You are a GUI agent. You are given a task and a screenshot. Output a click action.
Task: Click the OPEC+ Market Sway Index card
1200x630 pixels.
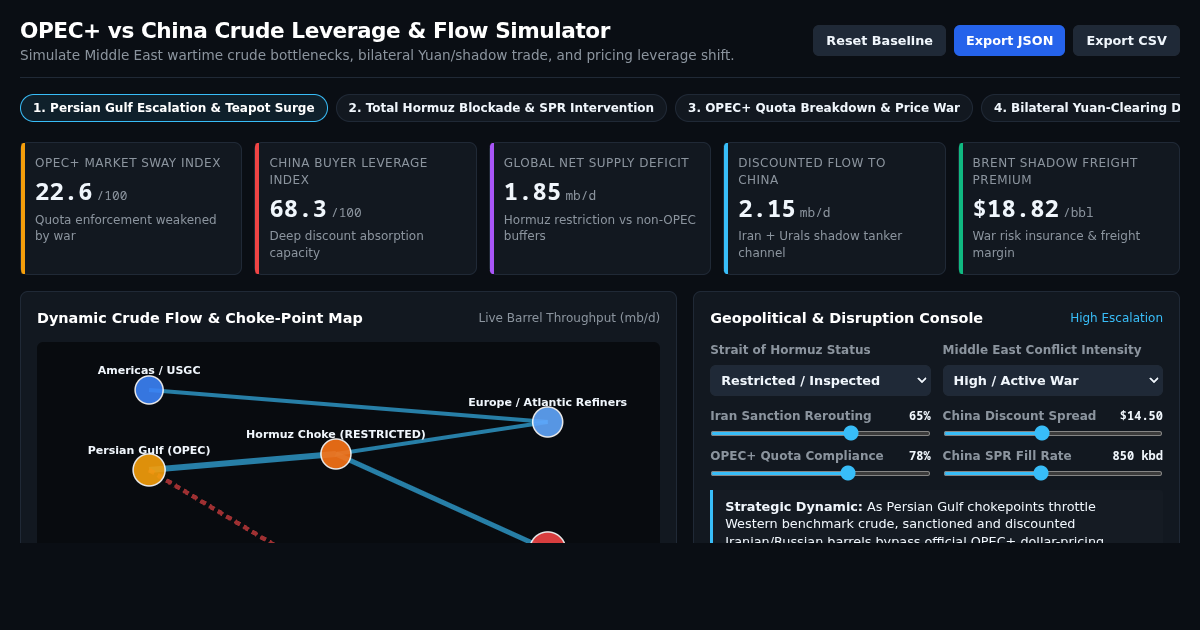[131, 208]
